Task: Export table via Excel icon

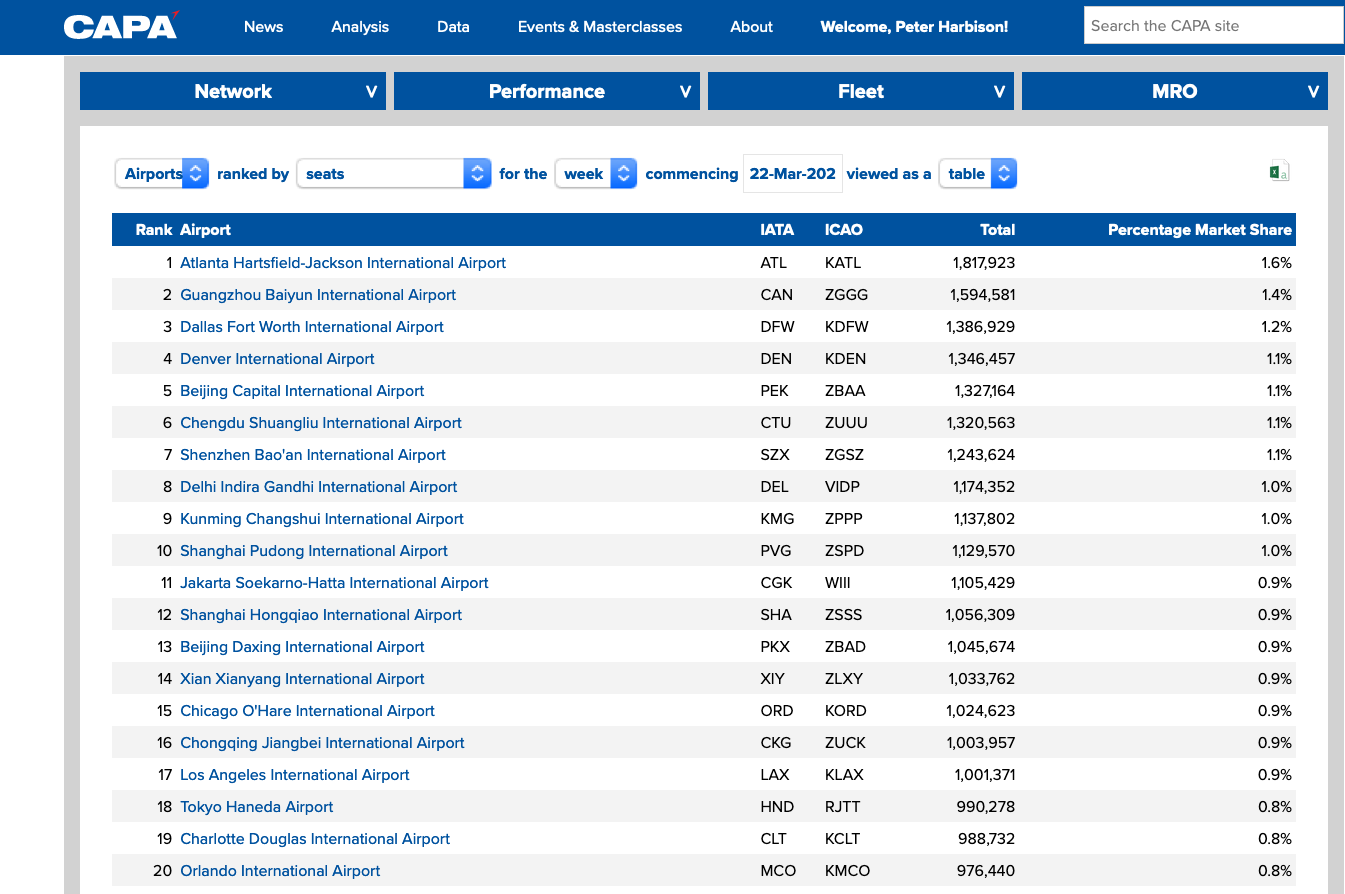Action: [x=1278, y=172]
